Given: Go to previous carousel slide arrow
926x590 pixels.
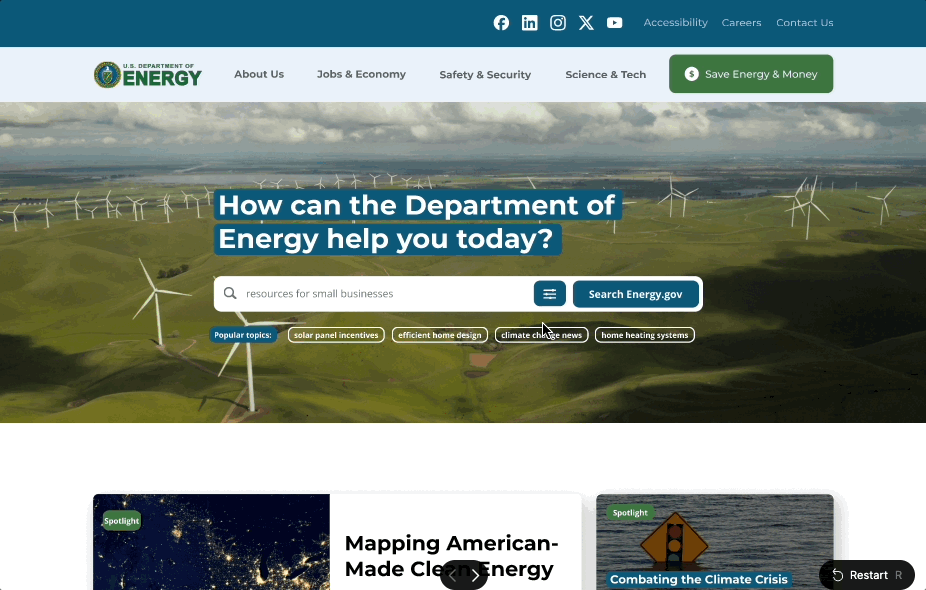Looking at the screenshot, I should click(x=452, y=575).
